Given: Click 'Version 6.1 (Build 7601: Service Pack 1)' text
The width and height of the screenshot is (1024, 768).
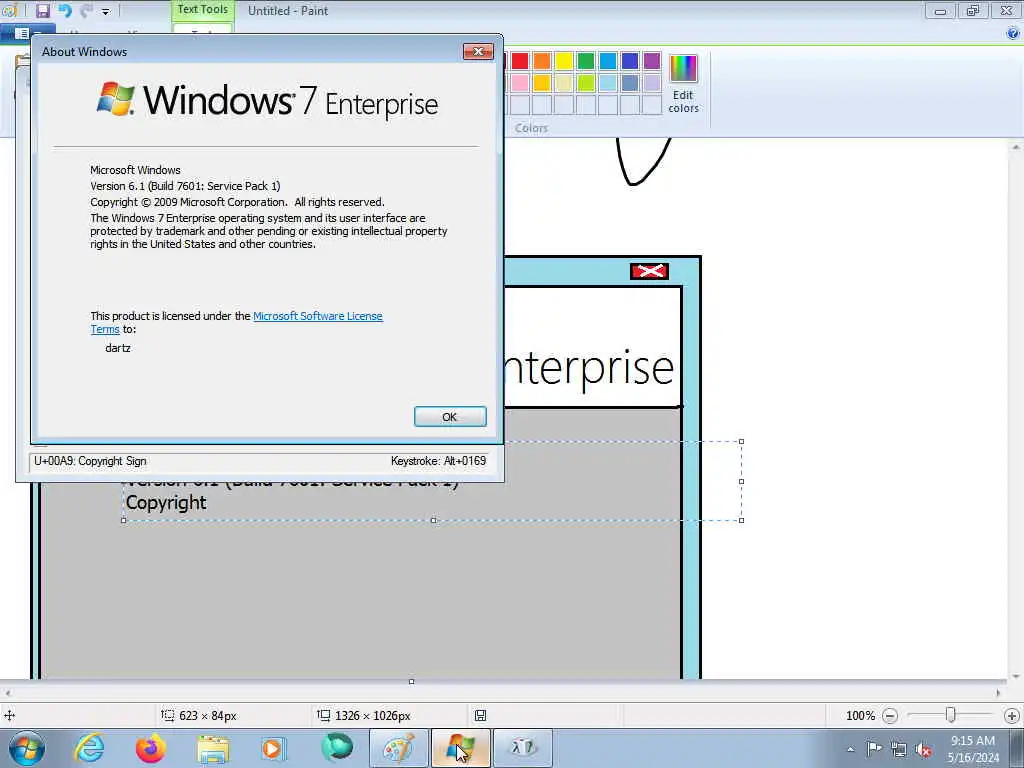Looking at the screenshot, I should point(185,186).
